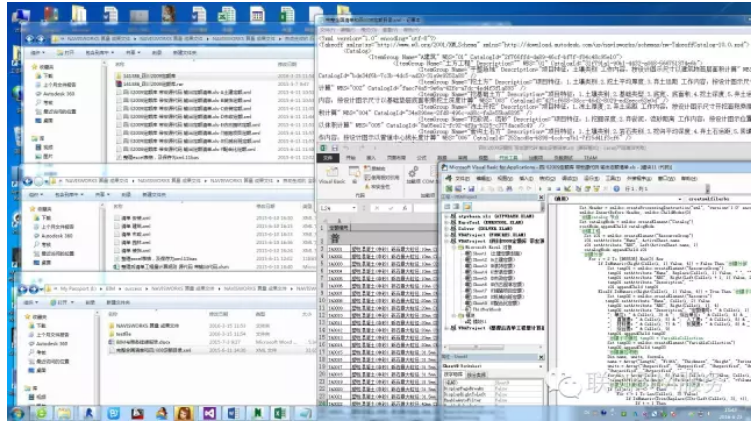This screenshot has height=424, width=756.
Task: Click the fx insert function icon in Excel
Action: click(405, 208)
